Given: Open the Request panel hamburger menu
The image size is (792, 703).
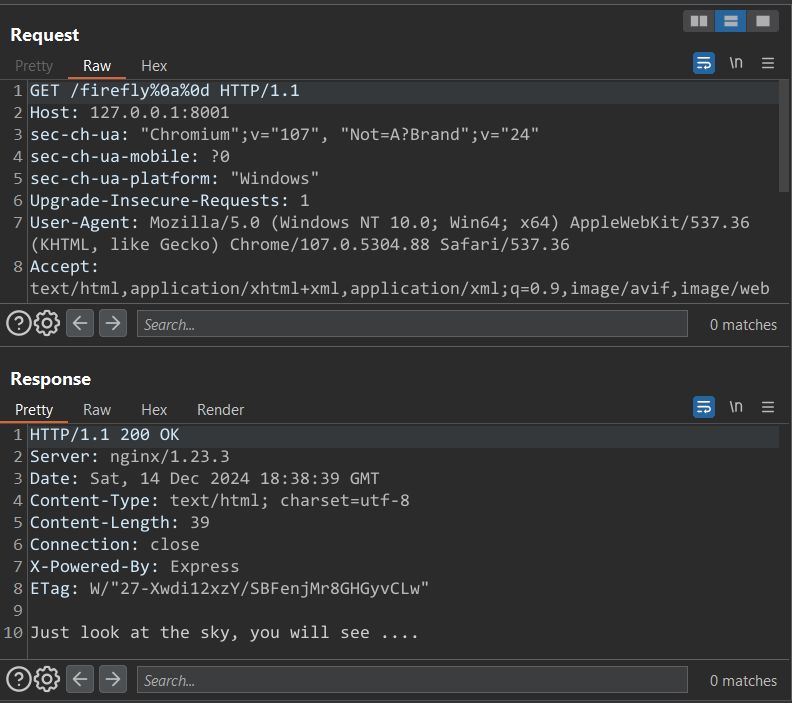Looking at the screenshot, I should pyautogui.click(x=768, y=63).
